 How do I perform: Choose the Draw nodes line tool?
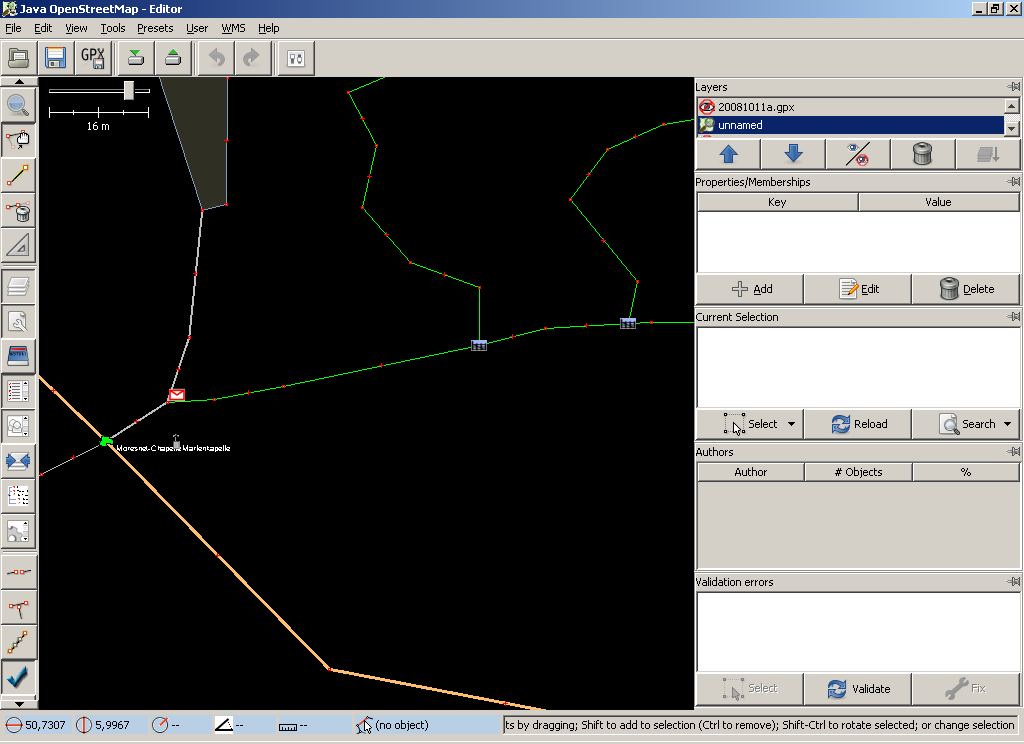coord(18,176)
